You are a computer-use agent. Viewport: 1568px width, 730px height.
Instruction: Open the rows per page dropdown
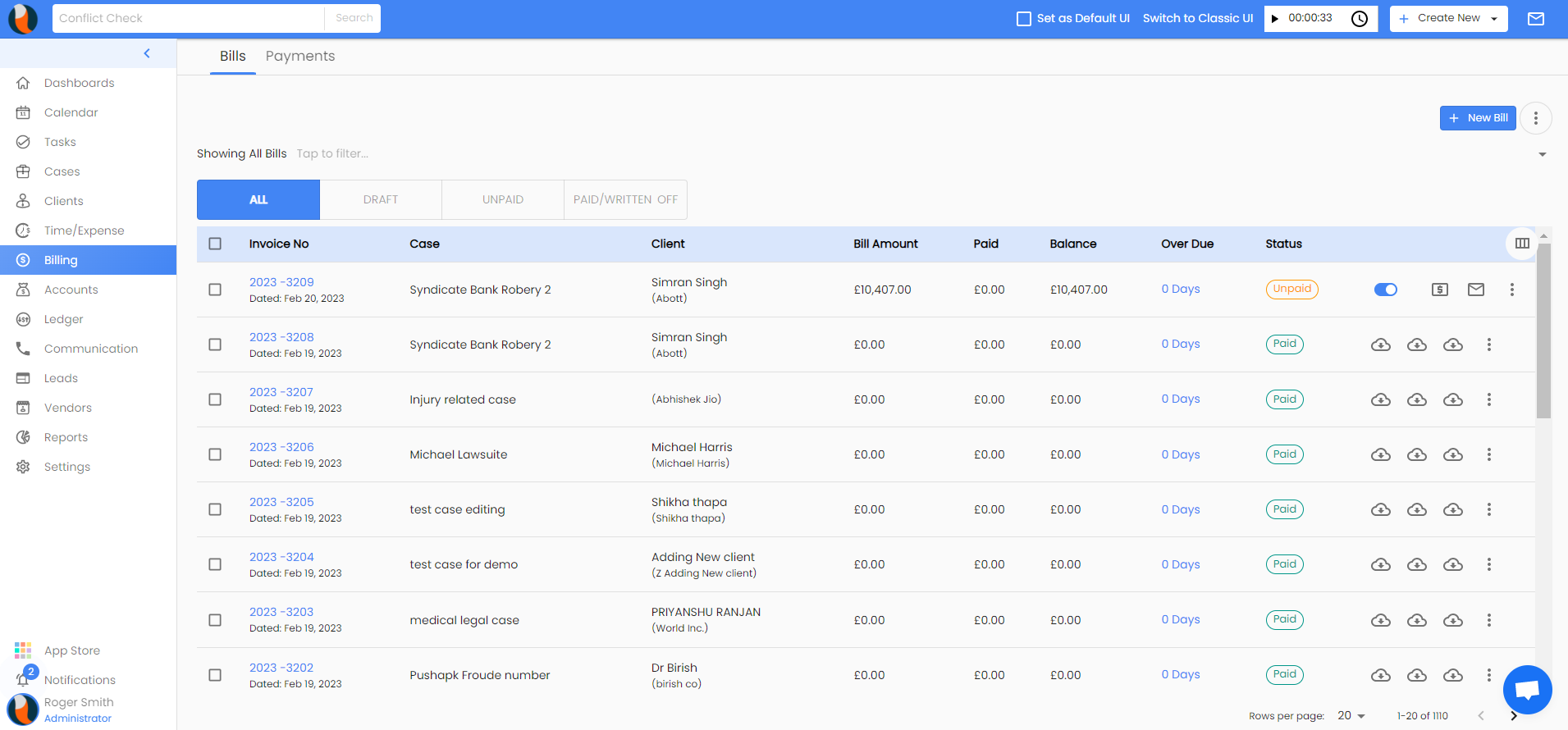click(1351, 716)
